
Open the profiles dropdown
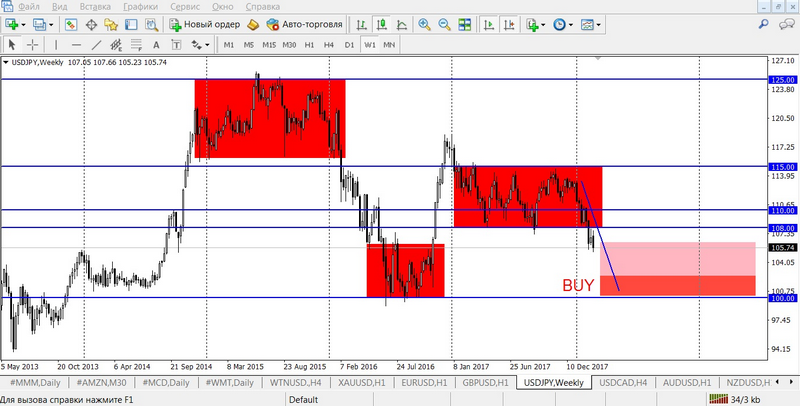[x=50, y=24]
